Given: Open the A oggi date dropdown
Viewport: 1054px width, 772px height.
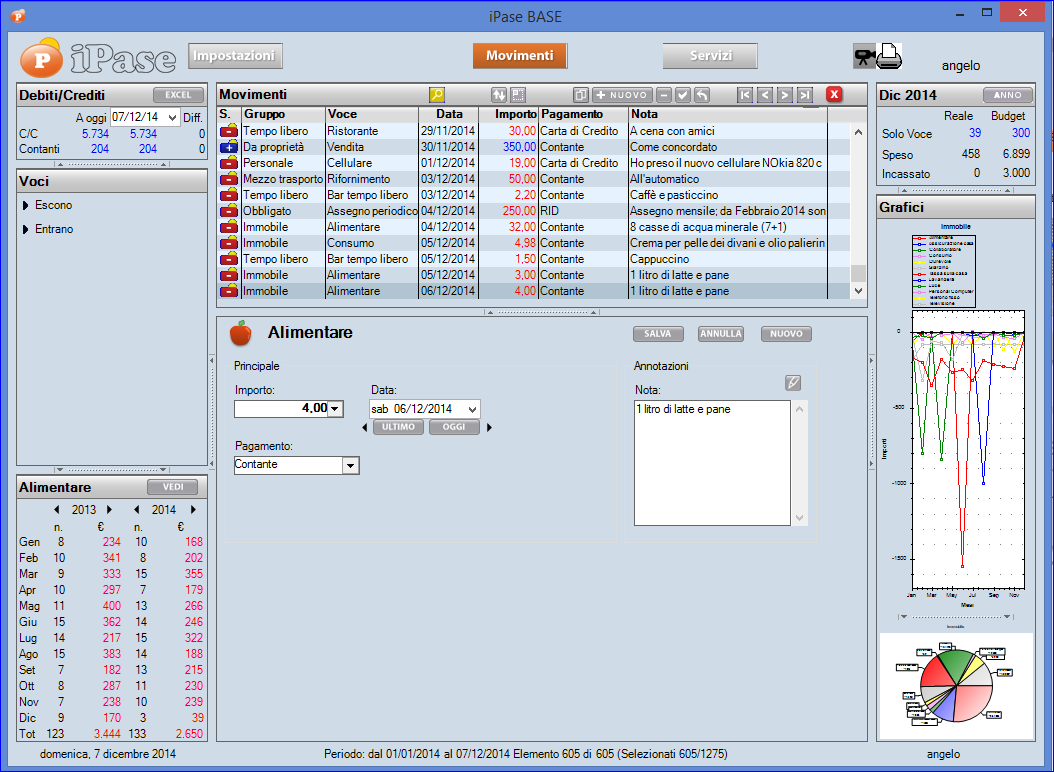Looking at the screenshot, I should [x=173, y=118].
